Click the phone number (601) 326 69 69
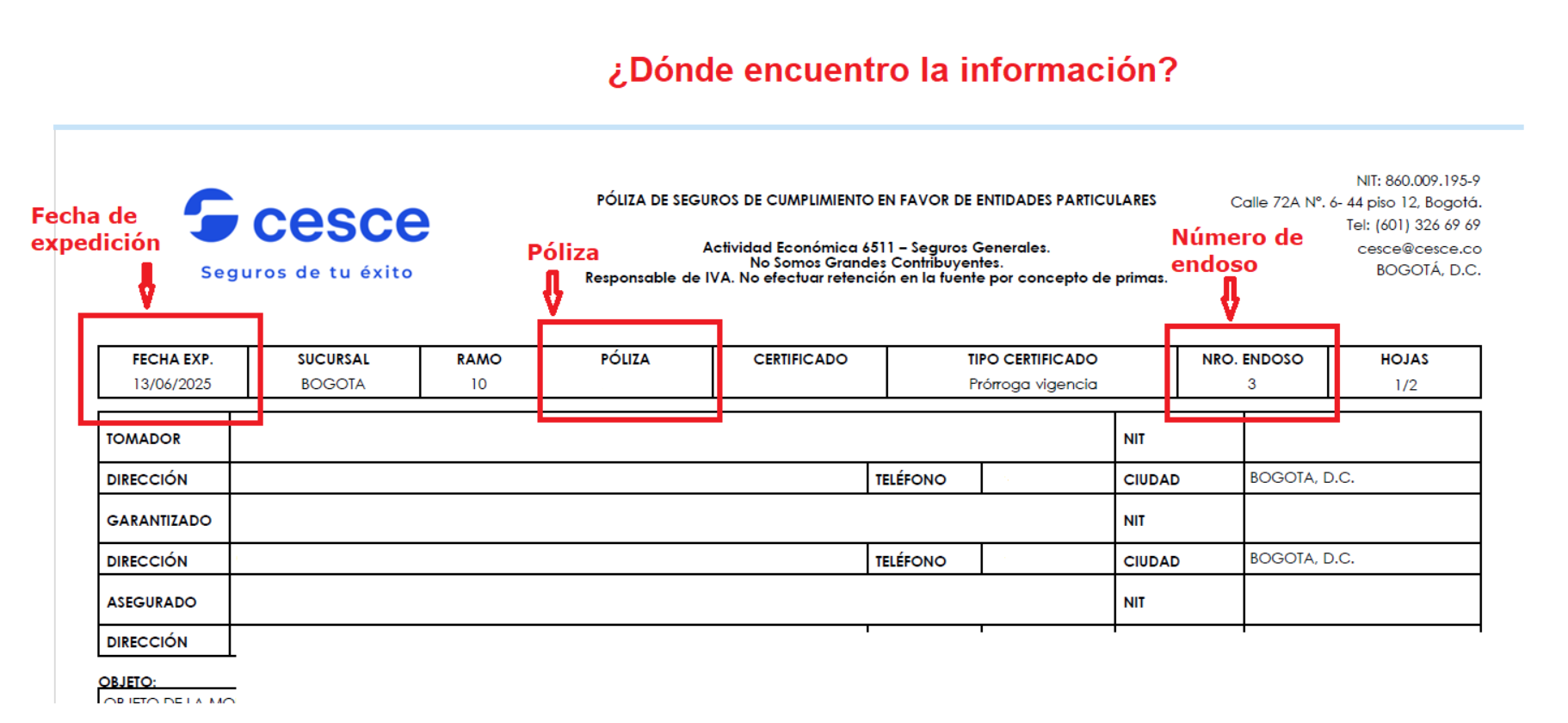The height and width of the screenshot is (723, 1568). (1427, 225)
